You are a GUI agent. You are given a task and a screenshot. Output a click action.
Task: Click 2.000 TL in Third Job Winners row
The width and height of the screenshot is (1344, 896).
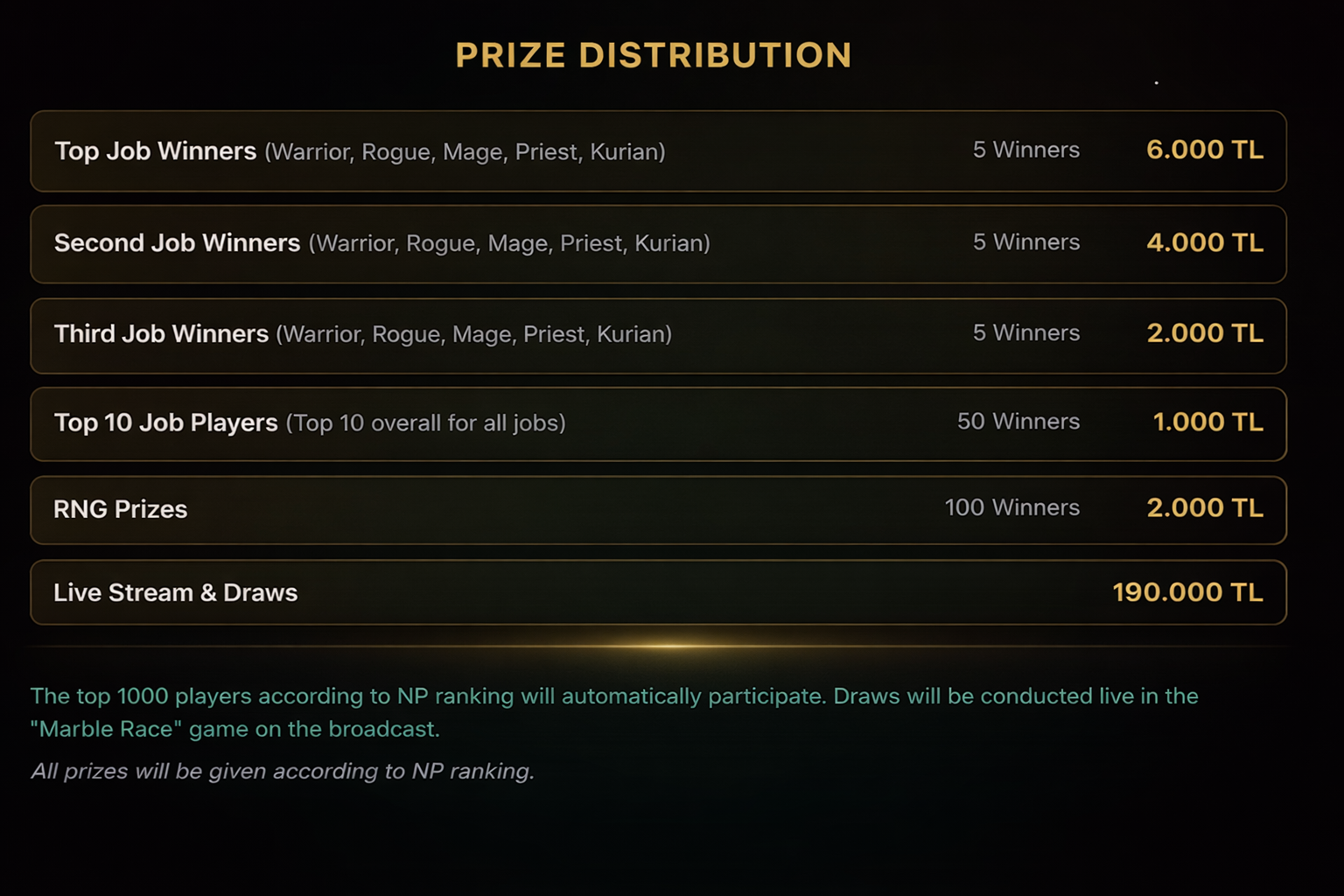(1204, 333)
